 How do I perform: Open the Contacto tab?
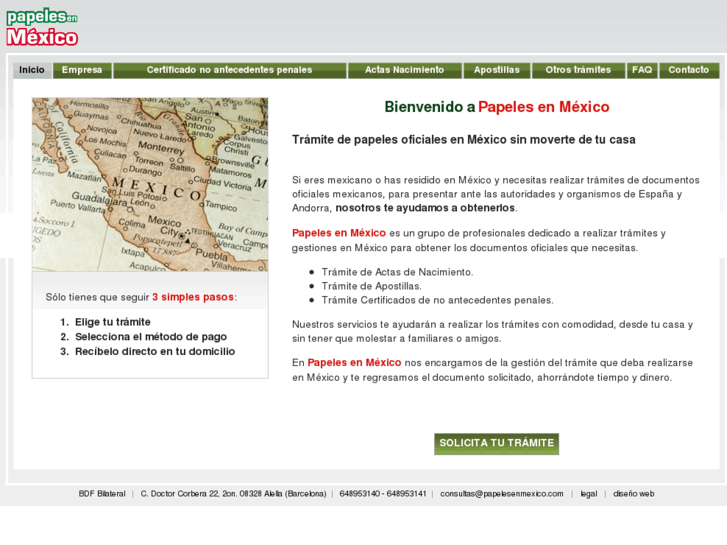pos(688,70)
